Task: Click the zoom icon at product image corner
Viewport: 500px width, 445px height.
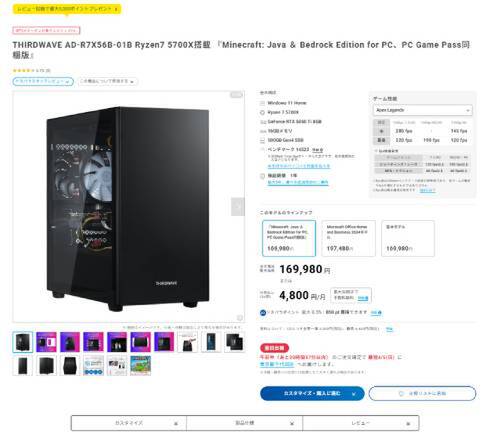Action: (239, 318)
